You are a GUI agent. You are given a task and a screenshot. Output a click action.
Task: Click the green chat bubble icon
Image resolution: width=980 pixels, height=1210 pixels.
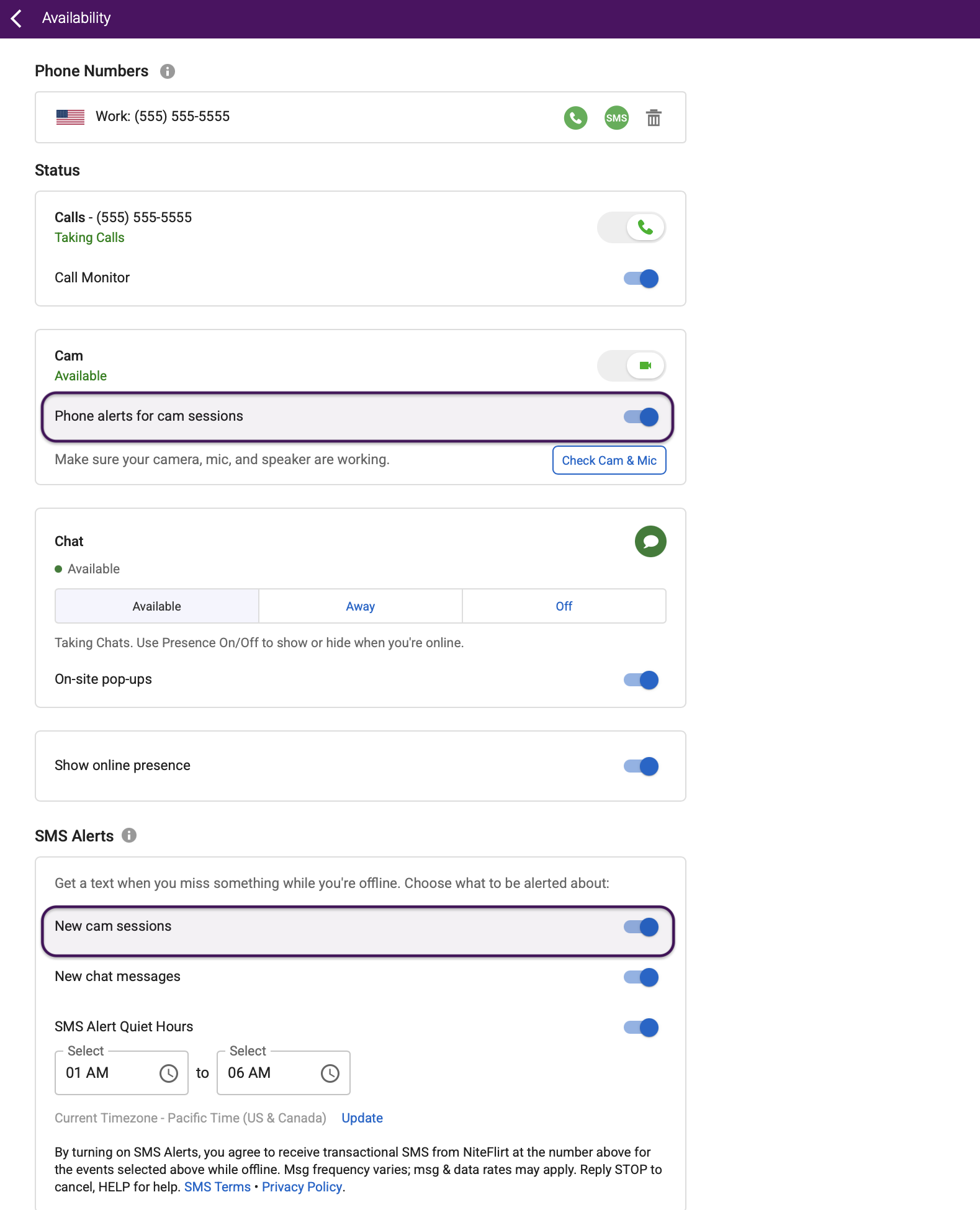(650, 542)
